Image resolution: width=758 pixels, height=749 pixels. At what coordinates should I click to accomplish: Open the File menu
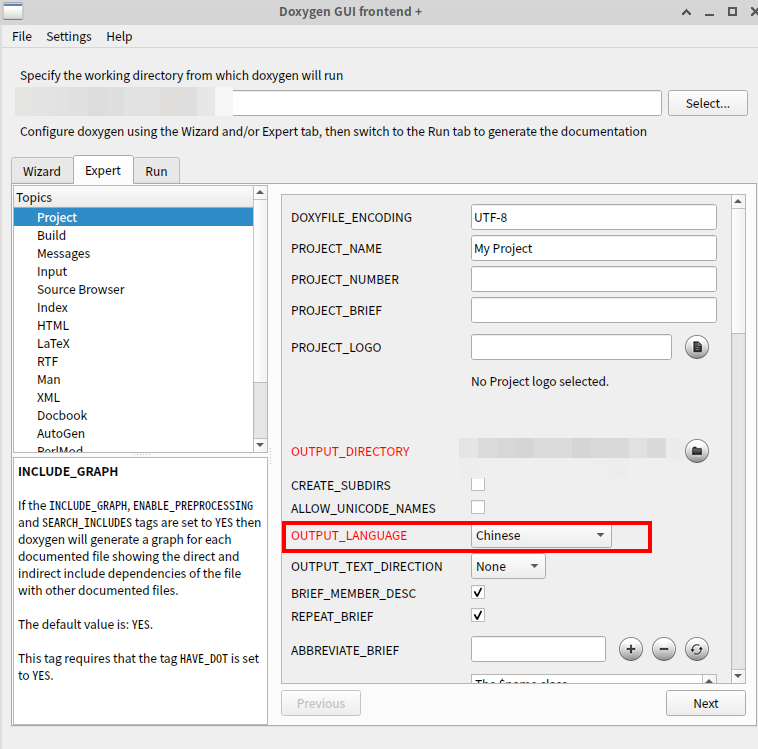pos(22,37)
